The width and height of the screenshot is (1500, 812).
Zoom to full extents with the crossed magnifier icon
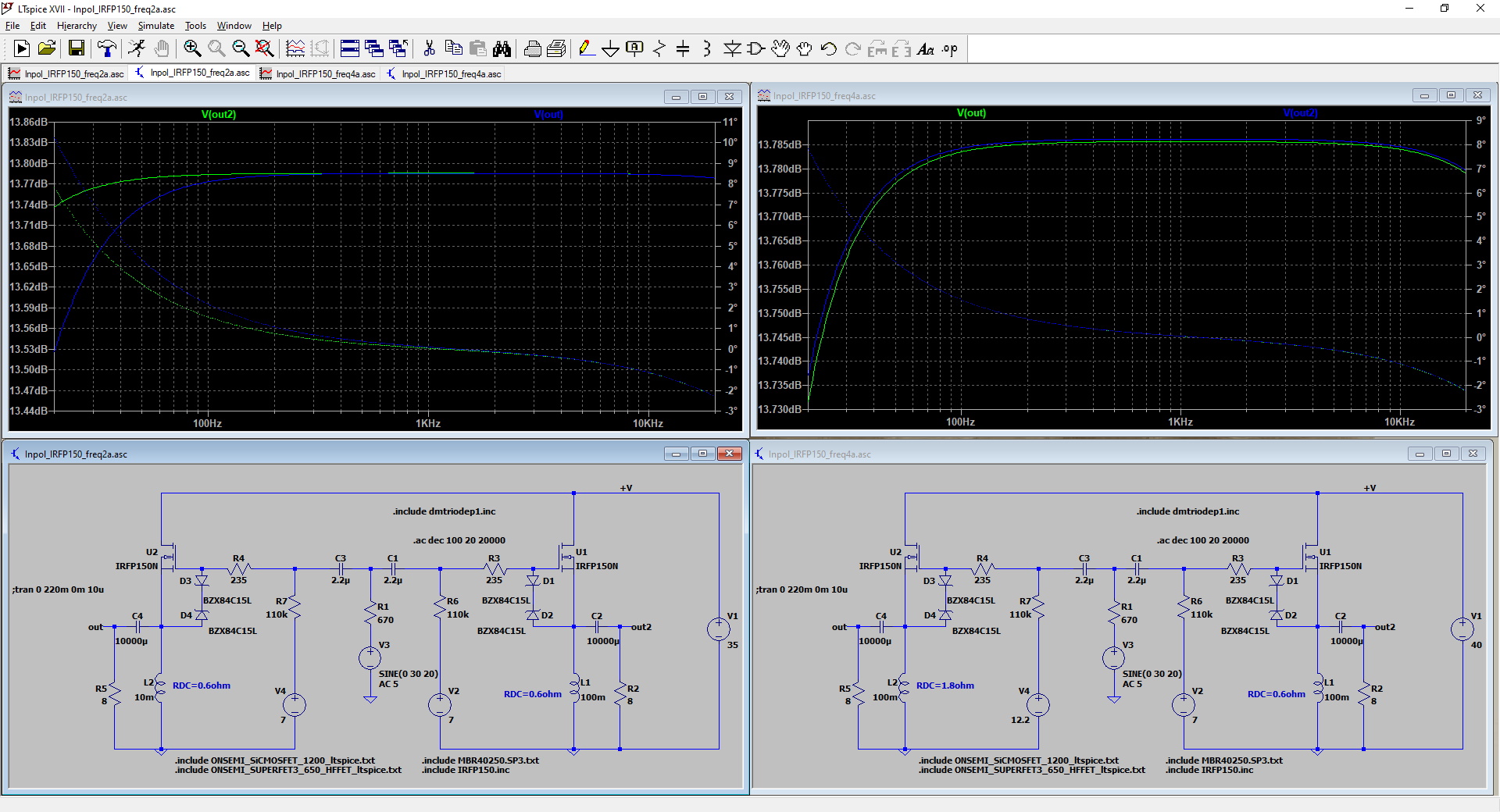click(x=265, y=49)
